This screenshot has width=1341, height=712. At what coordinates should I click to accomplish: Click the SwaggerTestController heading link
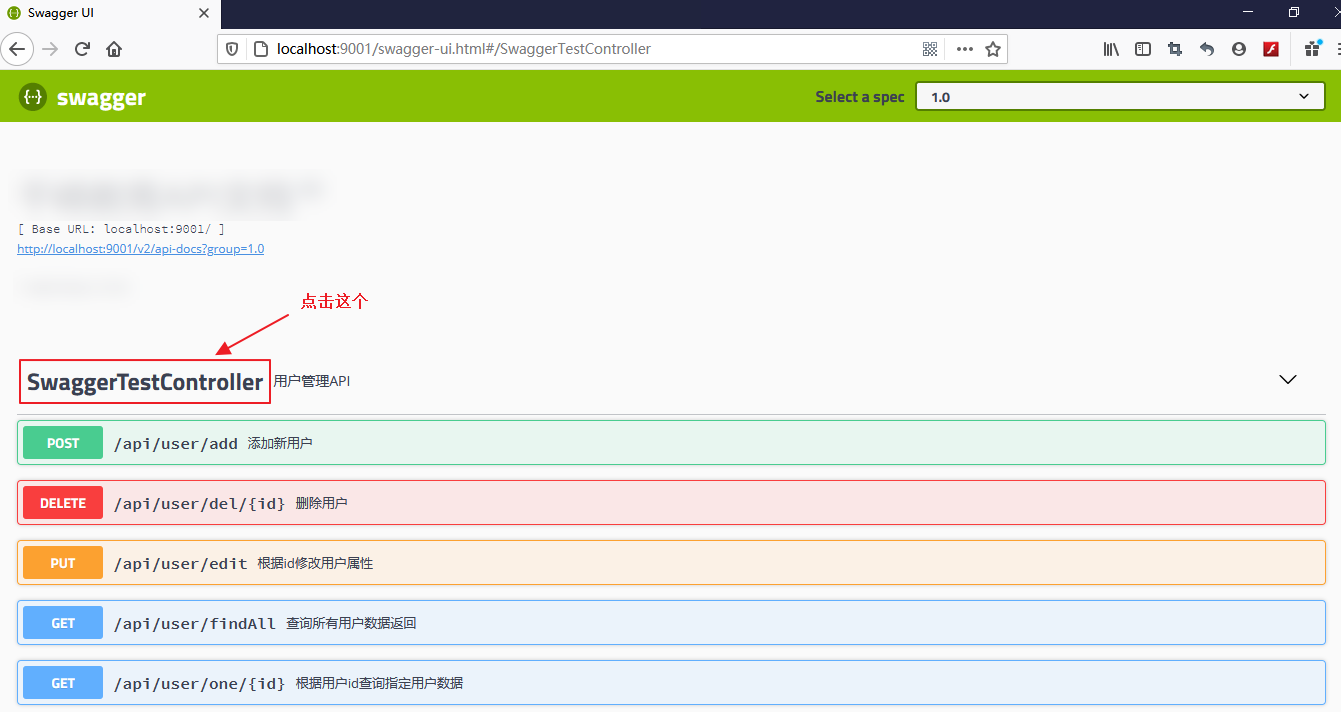point(145,382)
